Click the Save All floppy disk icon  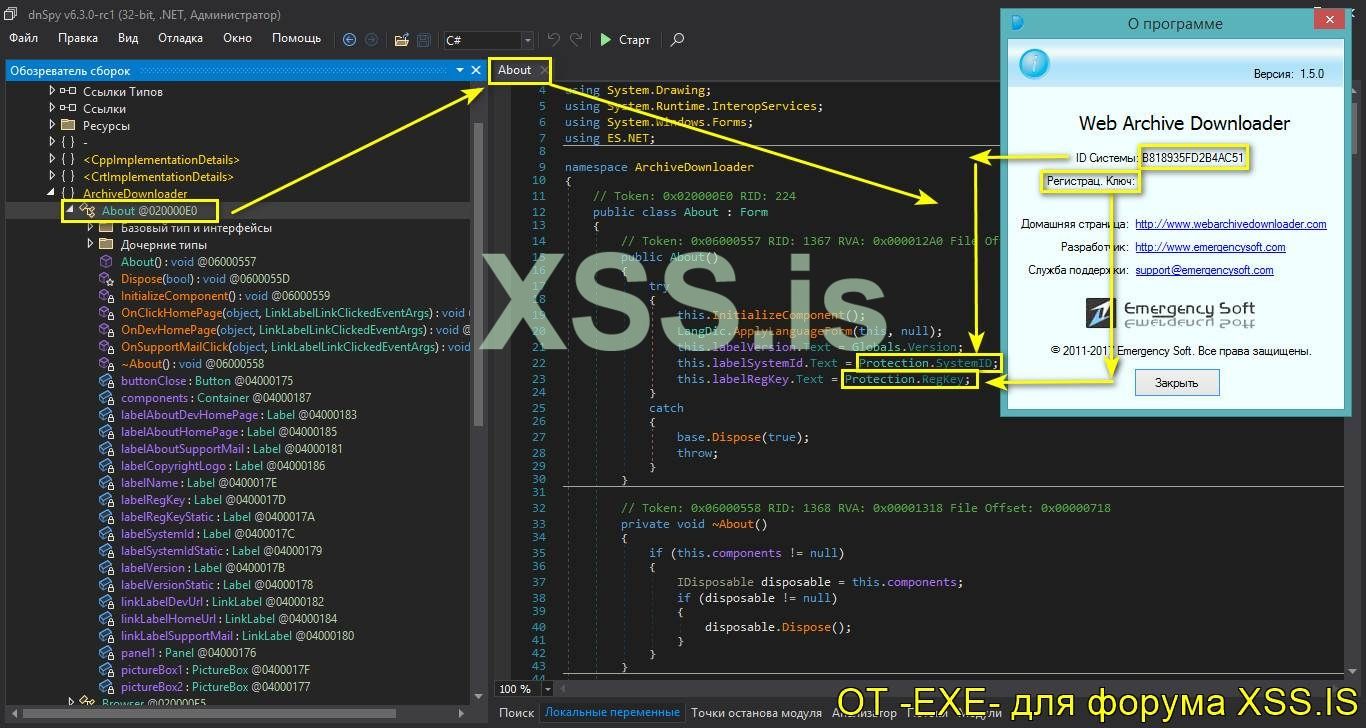[x=424, y=40]
